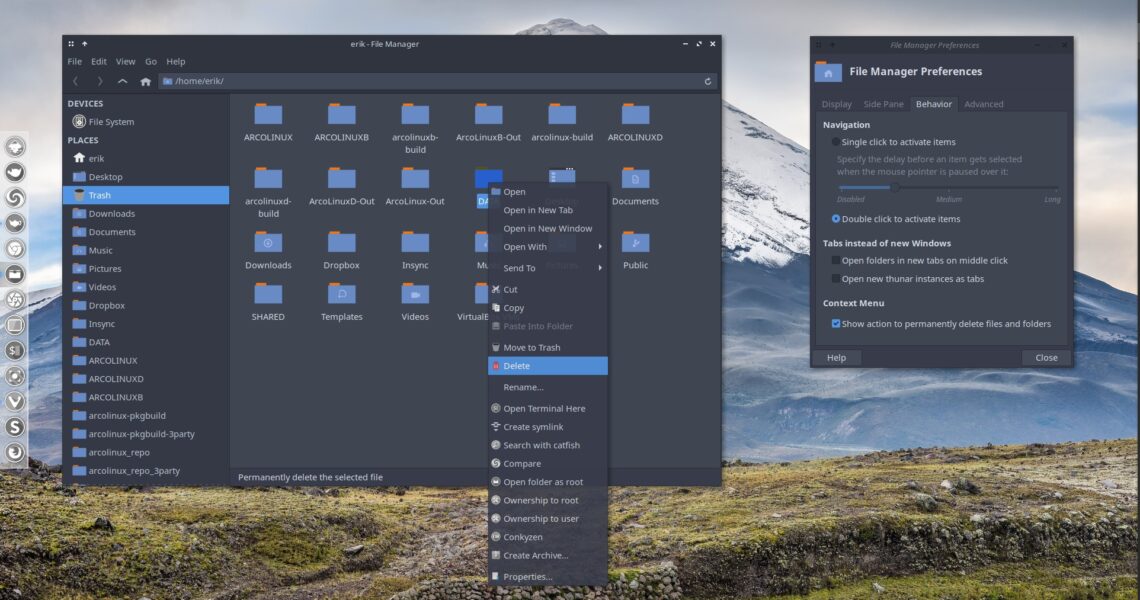
Task: Click the Help button in Preferences
Action: pyautogui.click(x=836, y=358)
